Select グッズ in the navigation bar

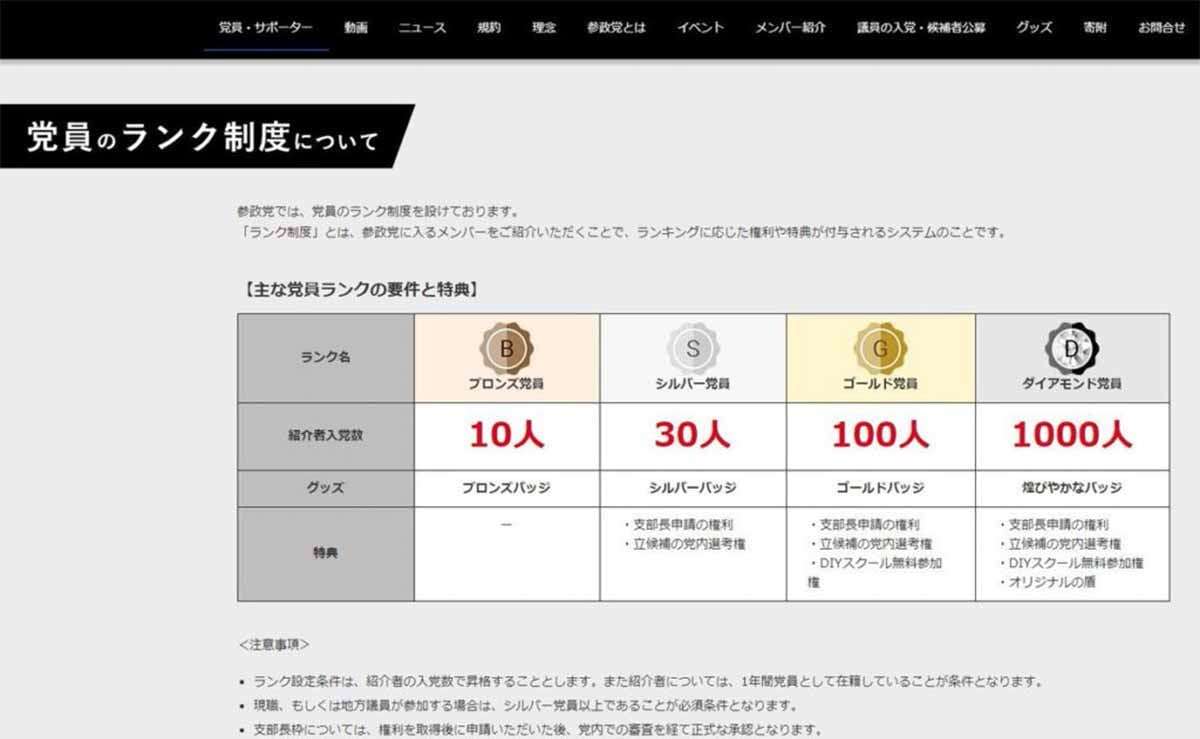point(1034,28)
